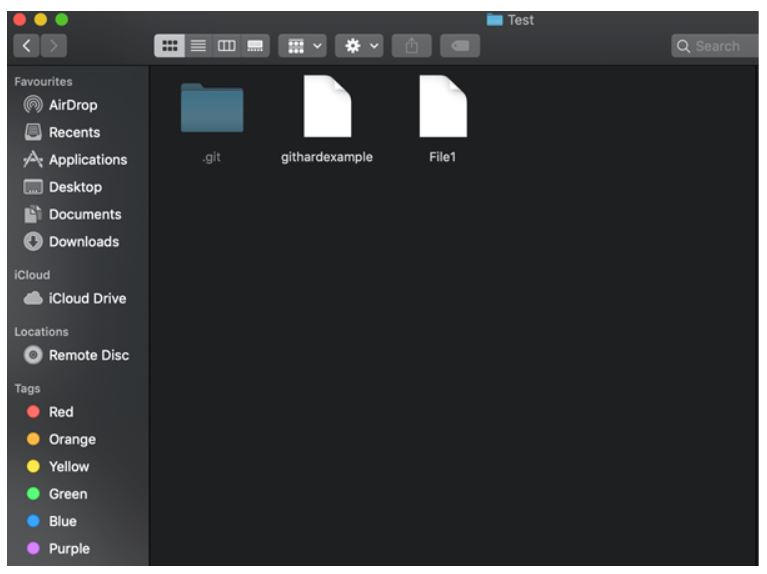Select the Green tag
The width and height of the screenshot is (767, 574).
point(57,494)
